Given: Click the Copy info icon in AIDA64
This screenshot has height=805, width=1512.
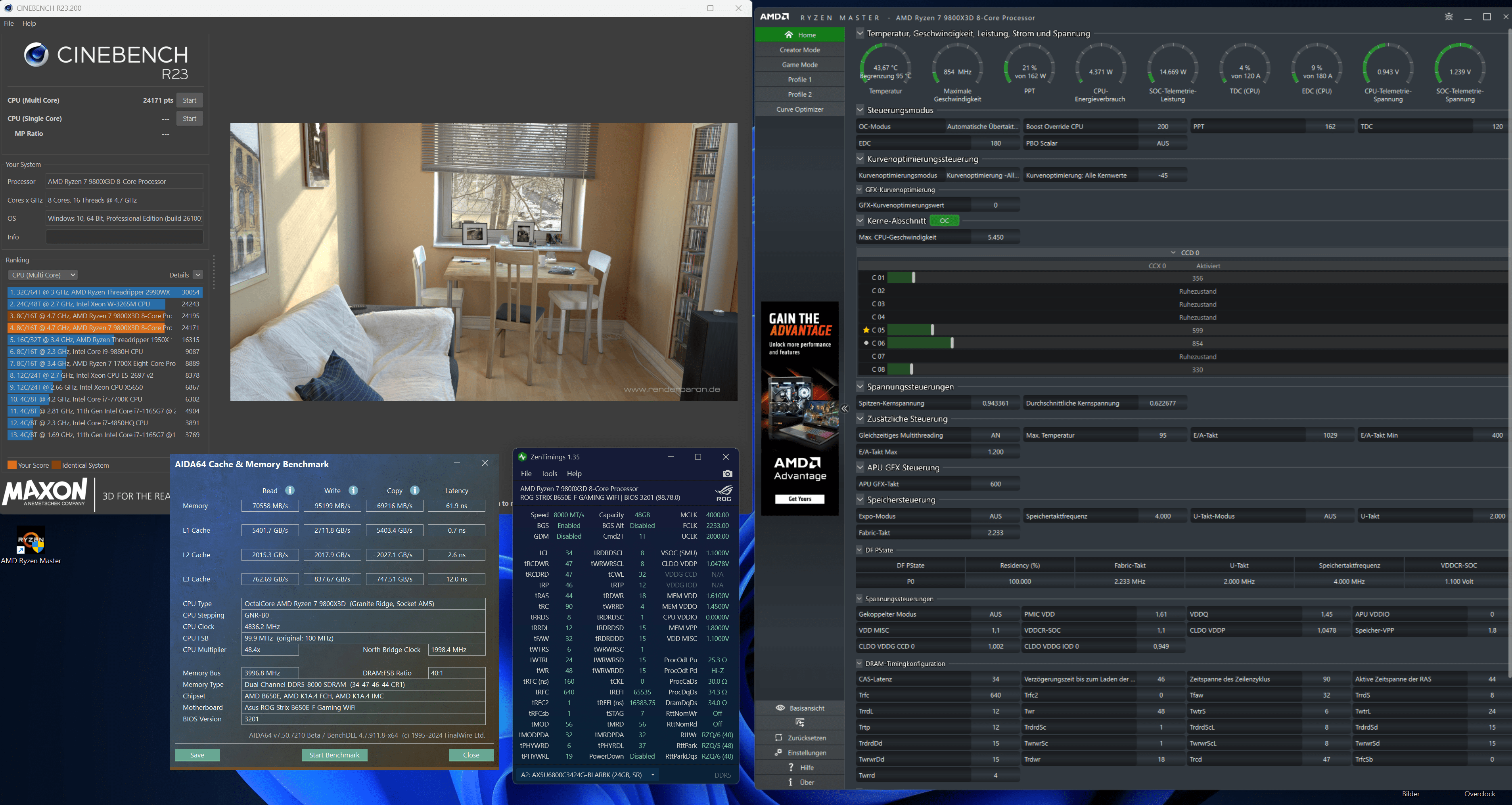Looking at the screenshot, I should pos(415,491).
